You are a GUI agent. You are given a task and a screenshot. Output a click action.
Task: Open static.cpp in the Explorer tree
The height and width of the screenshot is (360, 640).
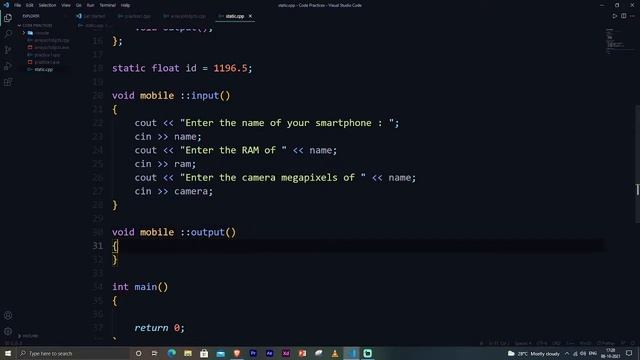(x=43, y=69)
